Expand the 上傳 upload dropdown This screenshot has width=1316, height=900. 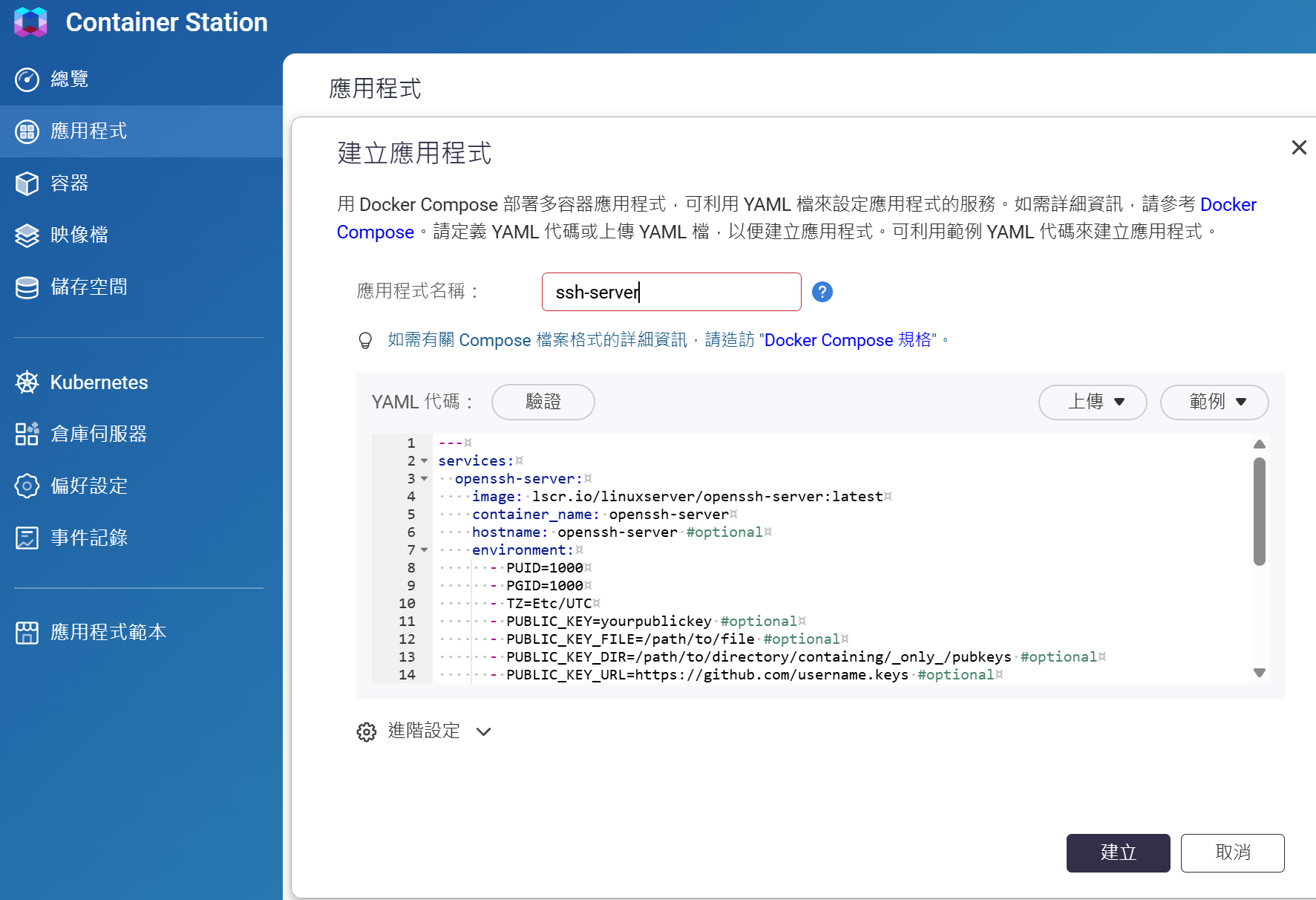(x=1092, y=402)
